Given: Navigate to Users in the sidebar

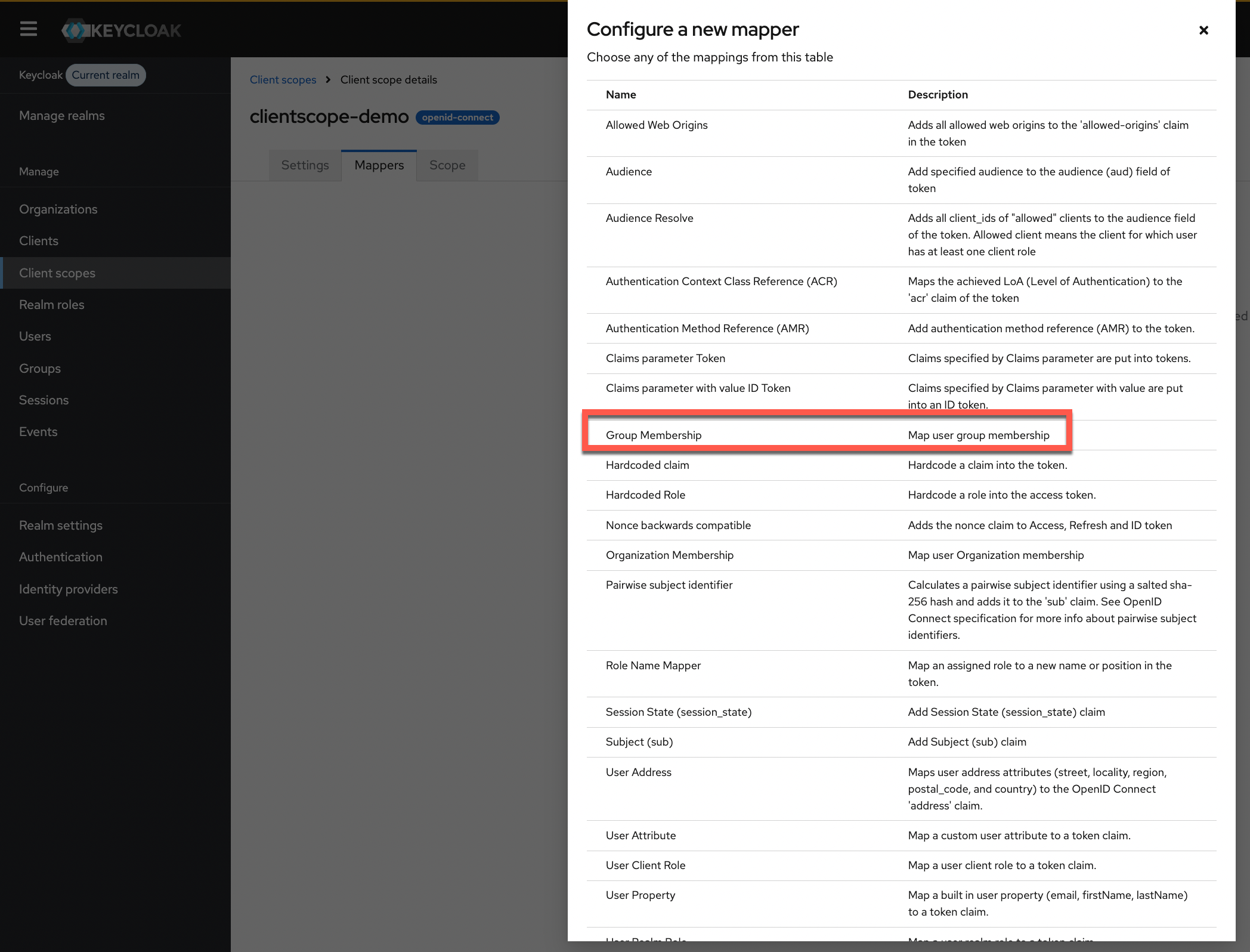Looking at the screenshot, I should (35, 336).
